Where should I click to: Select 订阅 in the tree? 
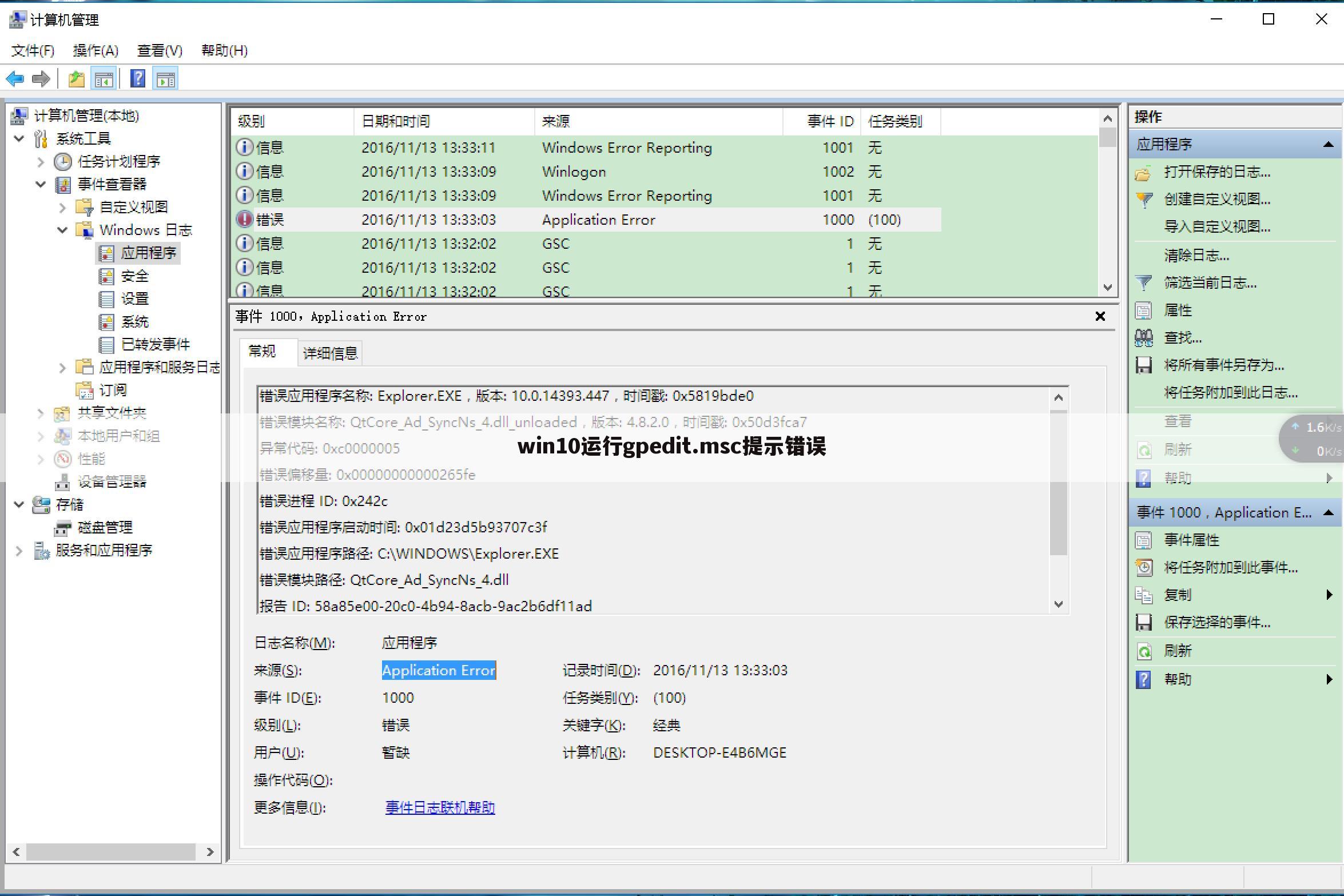coord(112,390)
